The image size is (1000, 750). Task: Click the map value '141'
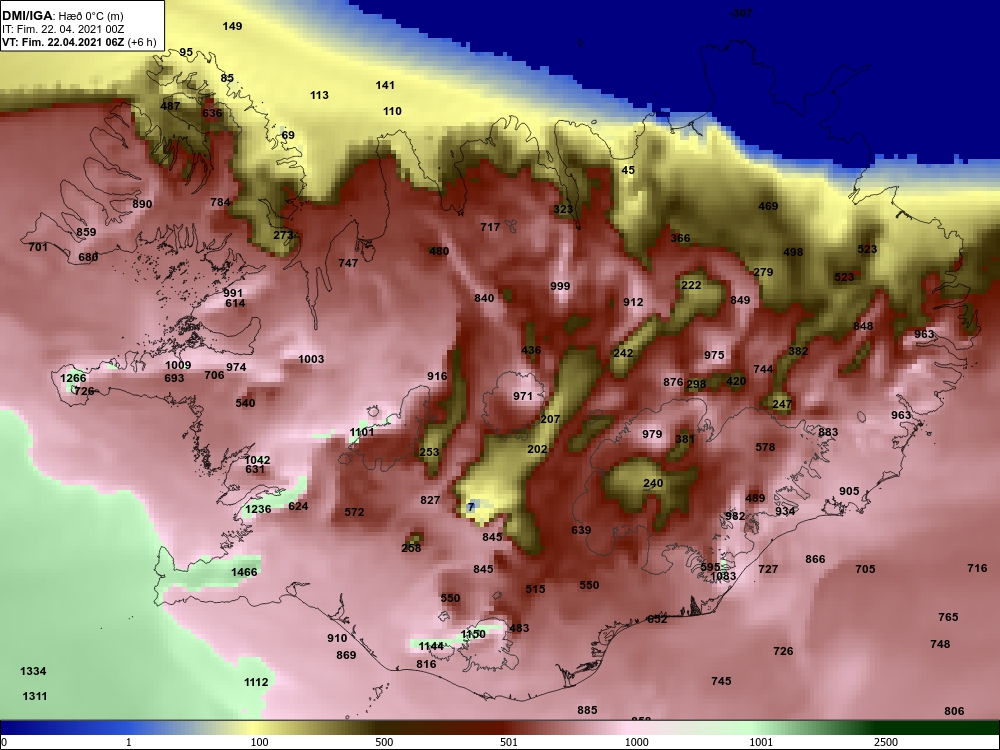385,85
